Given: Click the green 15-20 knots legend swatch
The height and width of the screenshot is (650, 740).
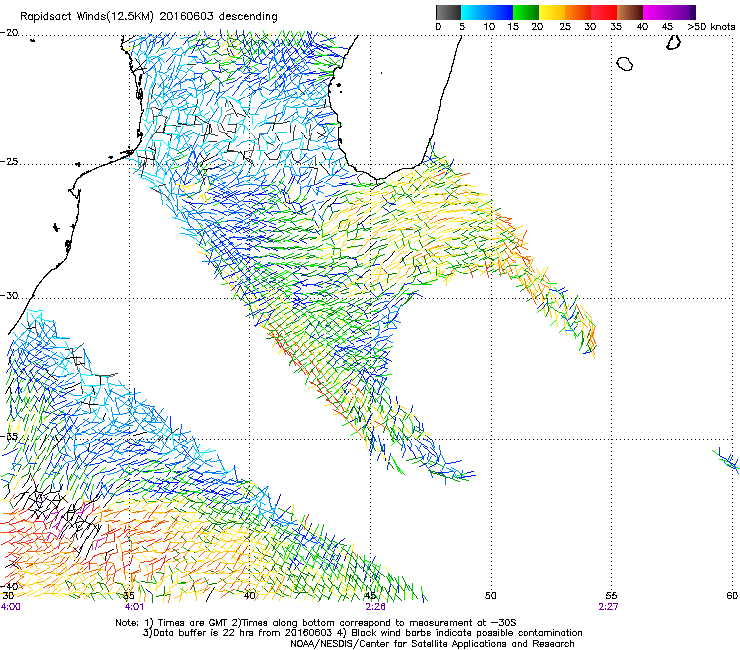Looking at the screenshot, I should (526, 12).
